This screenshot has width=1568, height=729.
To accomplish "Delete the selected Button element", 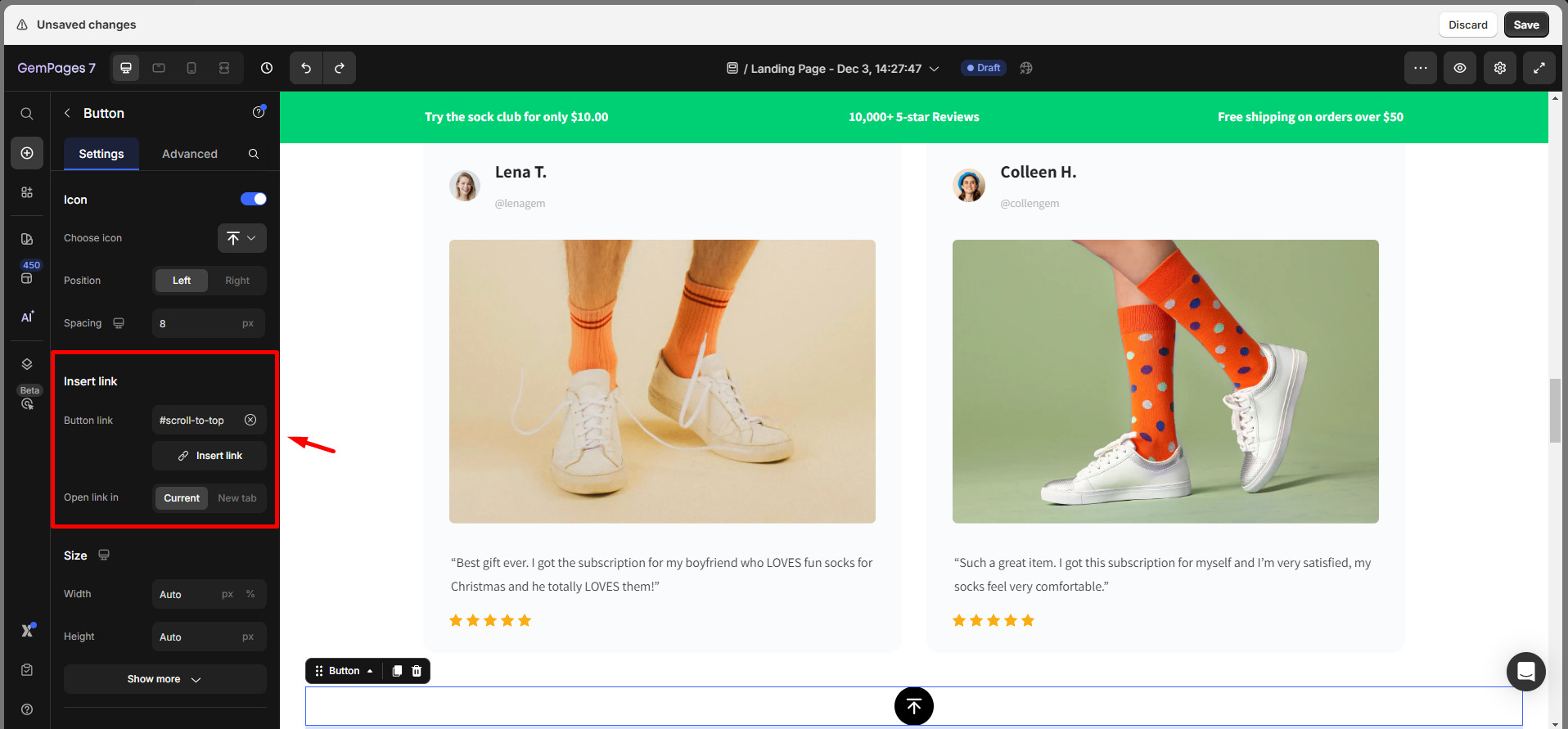I will coord(417,671).
